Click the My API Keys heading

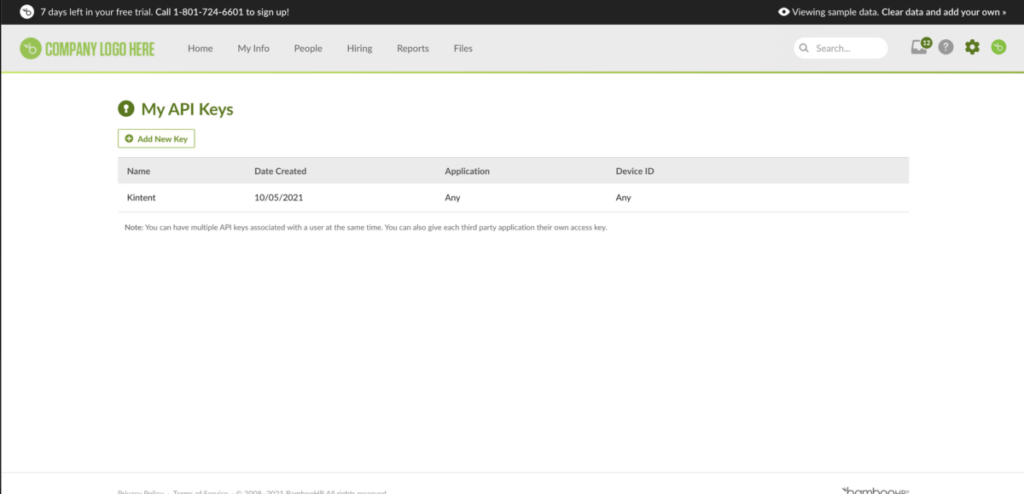click(187, 109)
